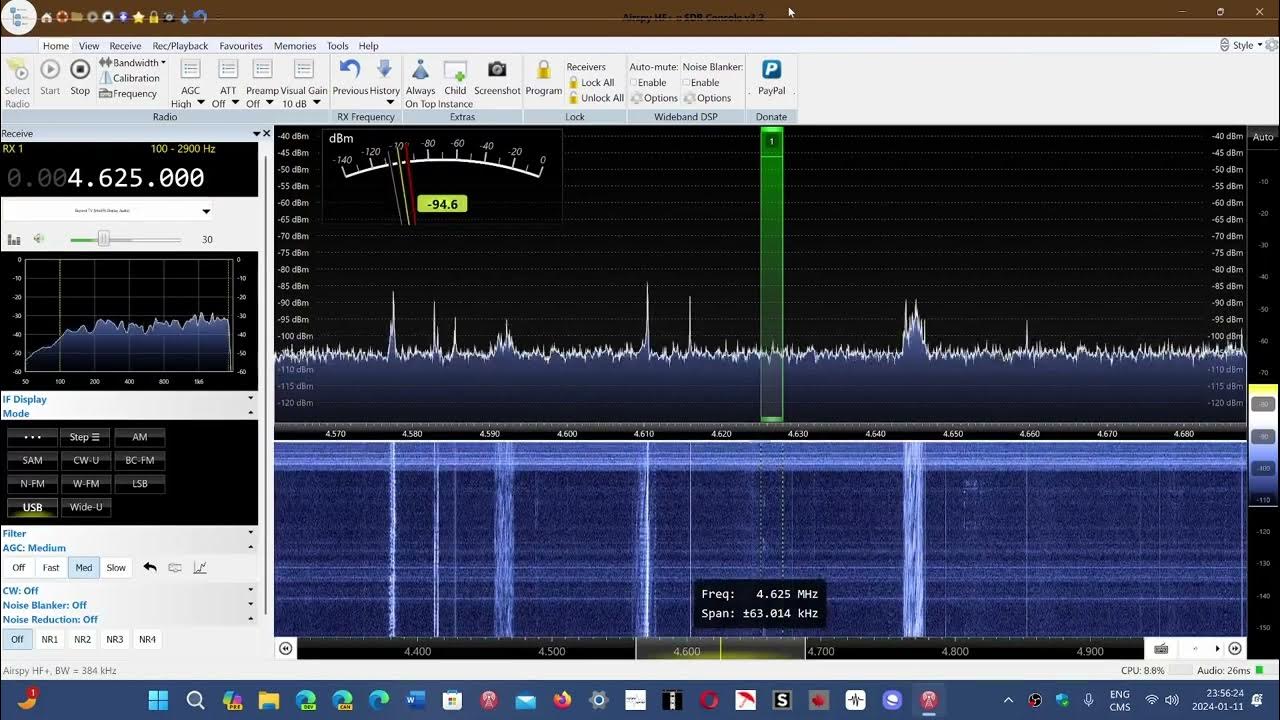
Task: Mute audio with the speaker icon
Action: point(39,239)
